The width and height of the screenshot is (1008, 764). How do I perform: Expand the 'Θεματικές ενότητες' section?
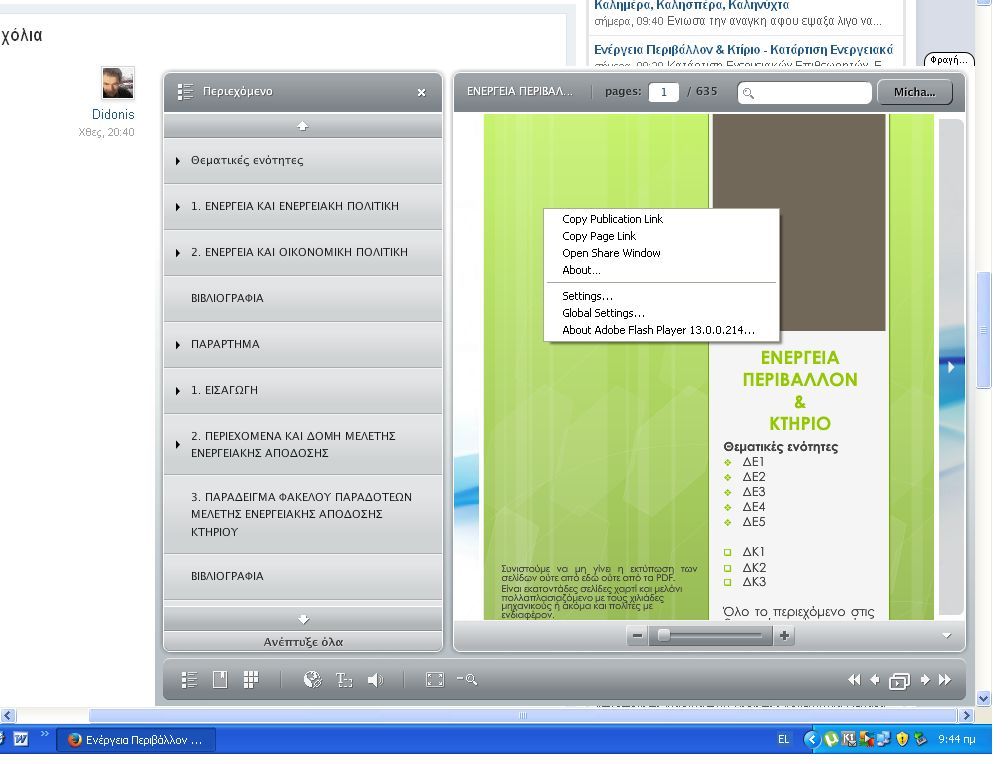[178, 161]
